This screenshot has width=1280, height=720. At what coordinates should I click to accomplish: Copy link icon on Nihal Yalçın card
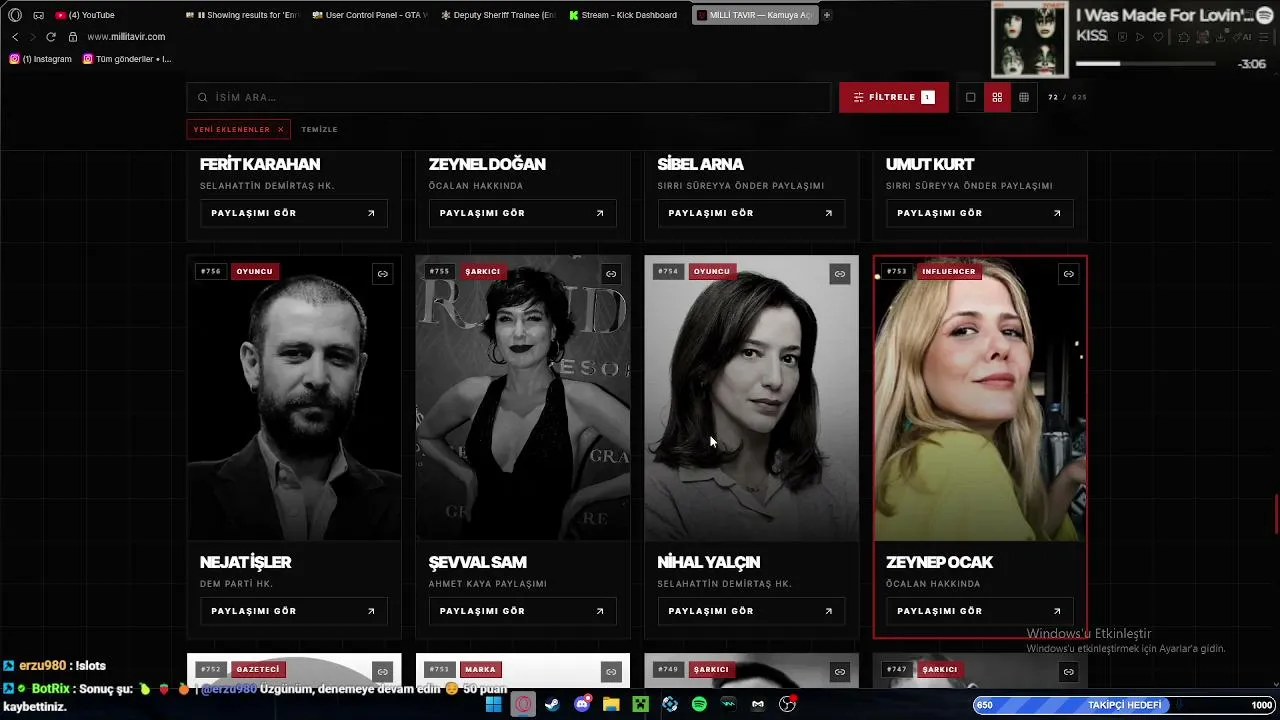[x=840, y=274]
